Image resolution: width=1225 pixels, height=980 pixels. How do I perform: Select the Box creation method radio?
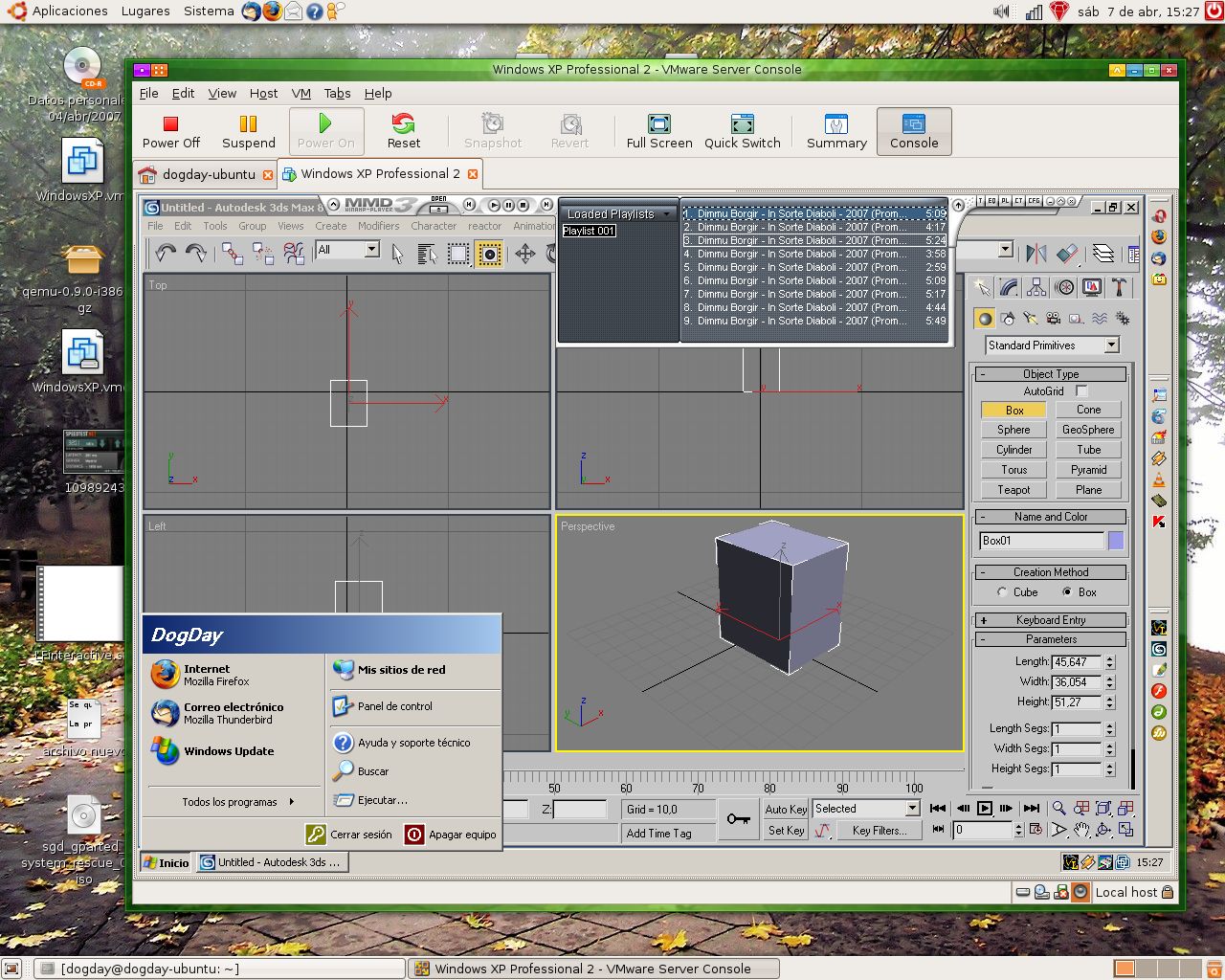[1067, 592]
